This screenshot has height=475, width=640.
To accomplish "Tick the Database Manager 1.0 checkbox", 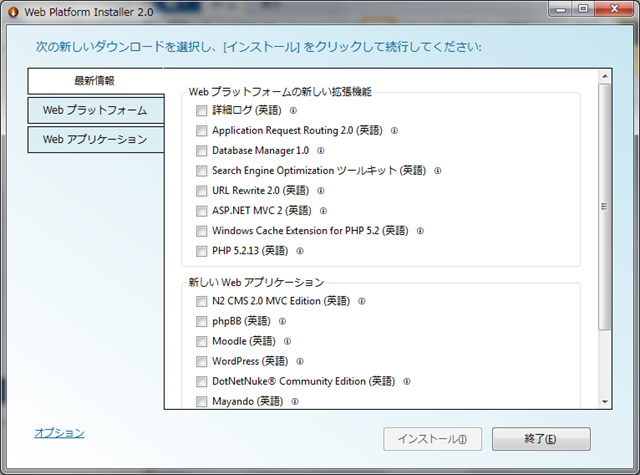I will 202,151.
